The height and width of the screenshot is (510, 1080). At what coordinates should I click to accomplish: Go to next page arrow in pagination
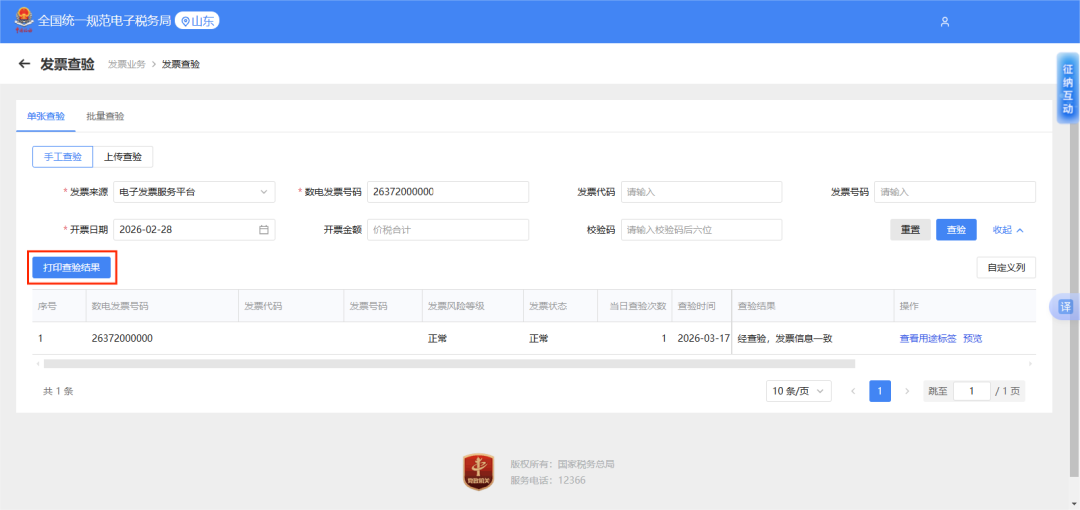(x=907, y=391)
